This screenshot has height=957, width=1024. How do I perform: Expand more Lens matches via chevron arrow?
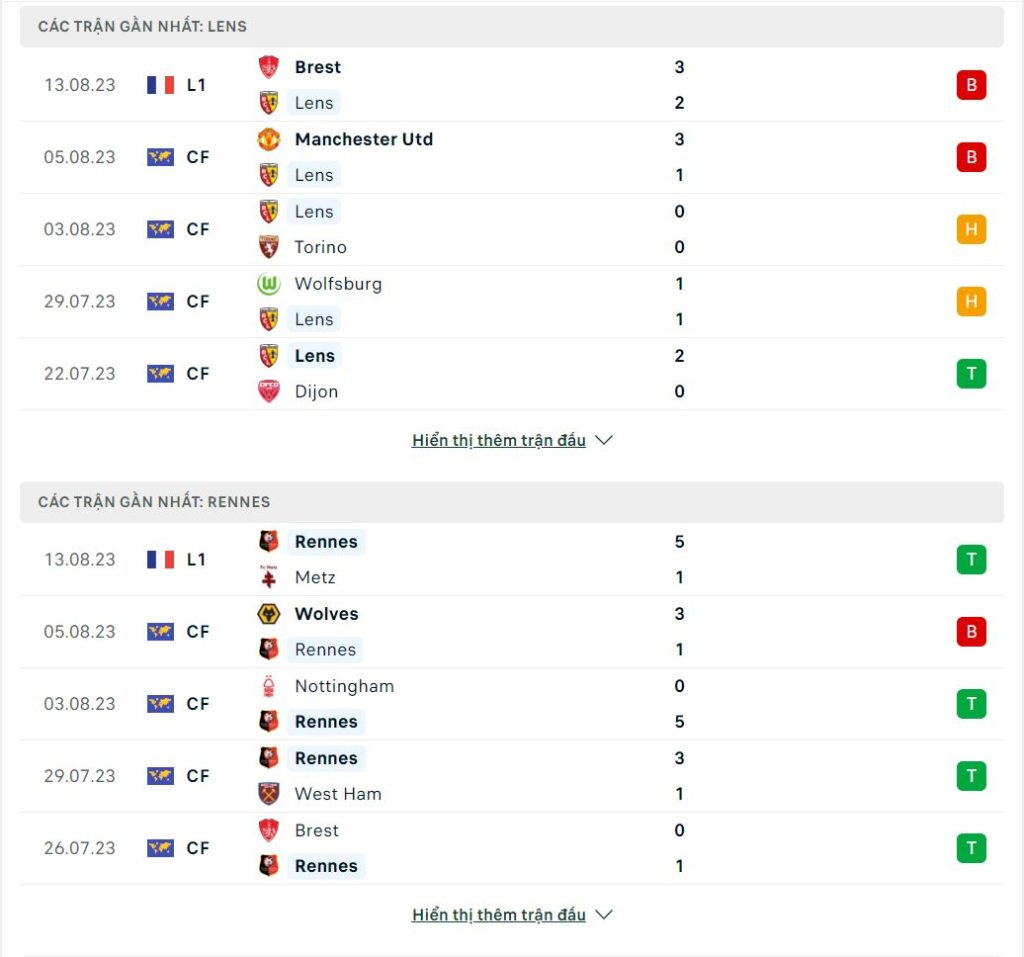[x=604, y=440]
